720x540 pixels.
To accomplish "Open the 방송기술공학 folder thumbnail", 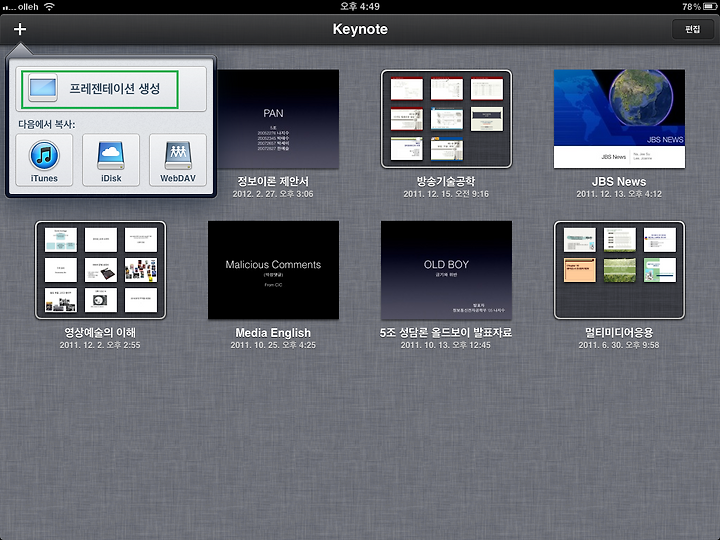I will 446,119.
